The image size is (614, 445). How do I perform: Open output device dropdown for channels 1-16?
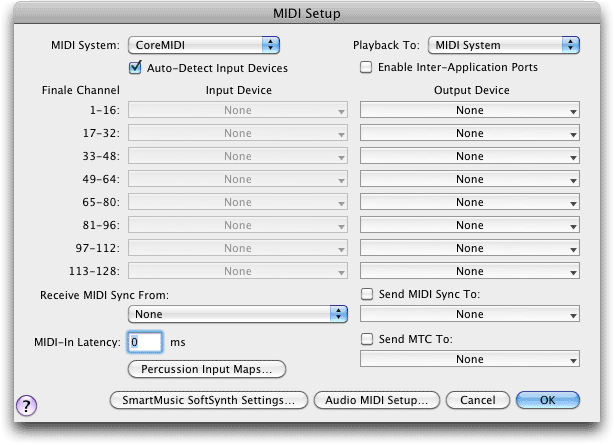[470, 110]
